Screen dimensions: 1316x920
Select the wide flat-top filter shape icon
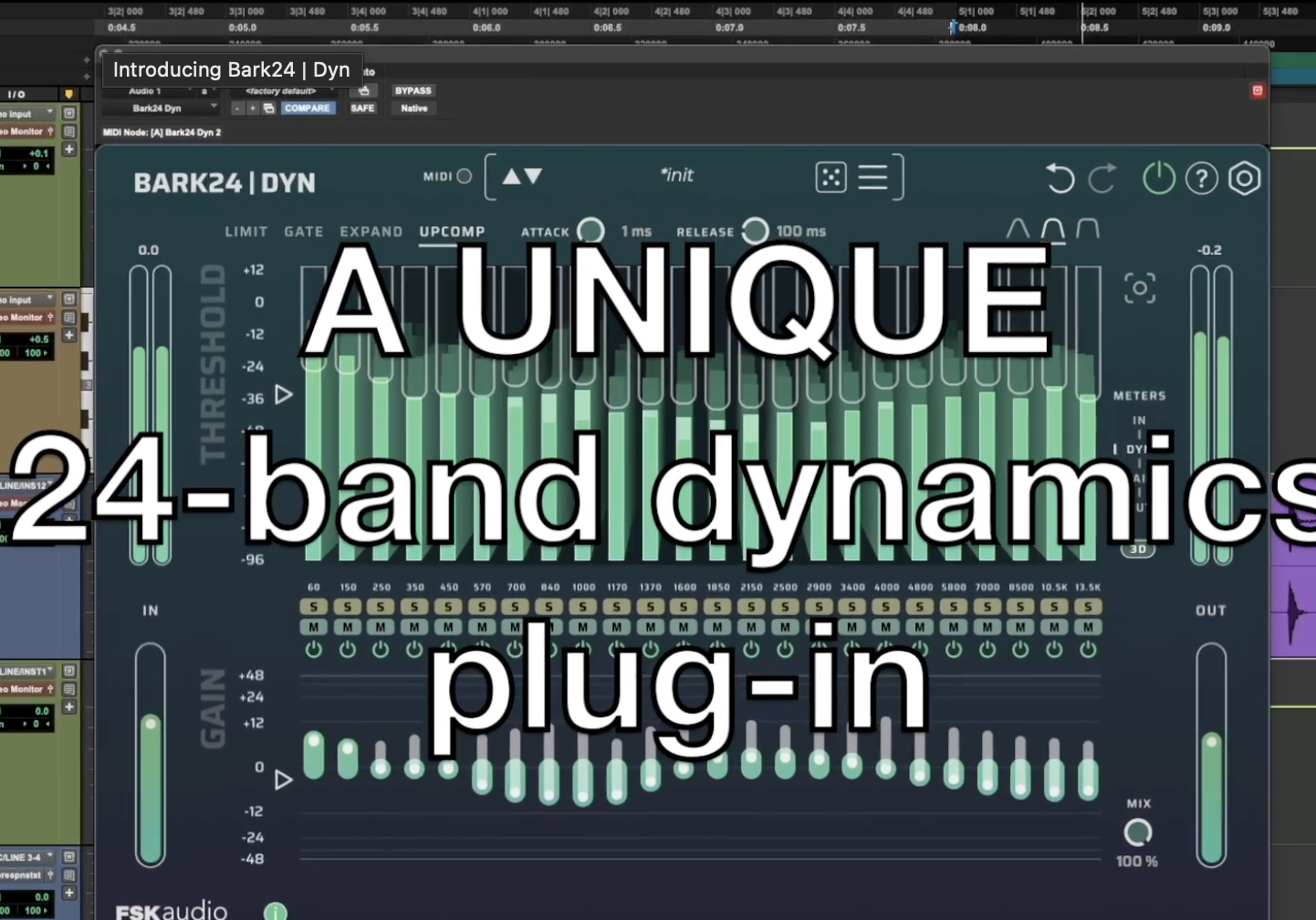(1088, 228)
